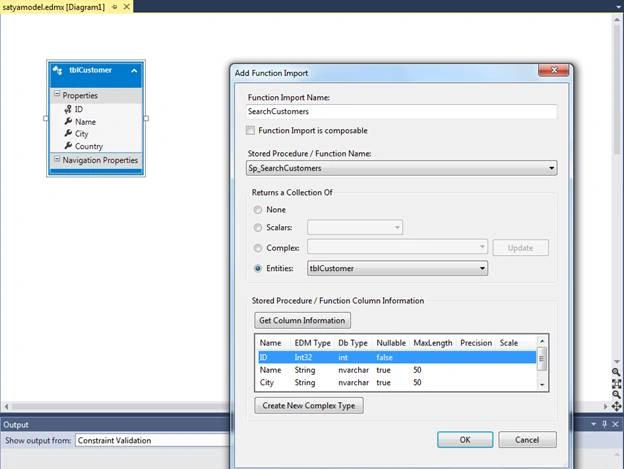Confirm dialog with OK button
Image resolution: width=624 pixels, height=469 pixels.
[x=465, y=440]
